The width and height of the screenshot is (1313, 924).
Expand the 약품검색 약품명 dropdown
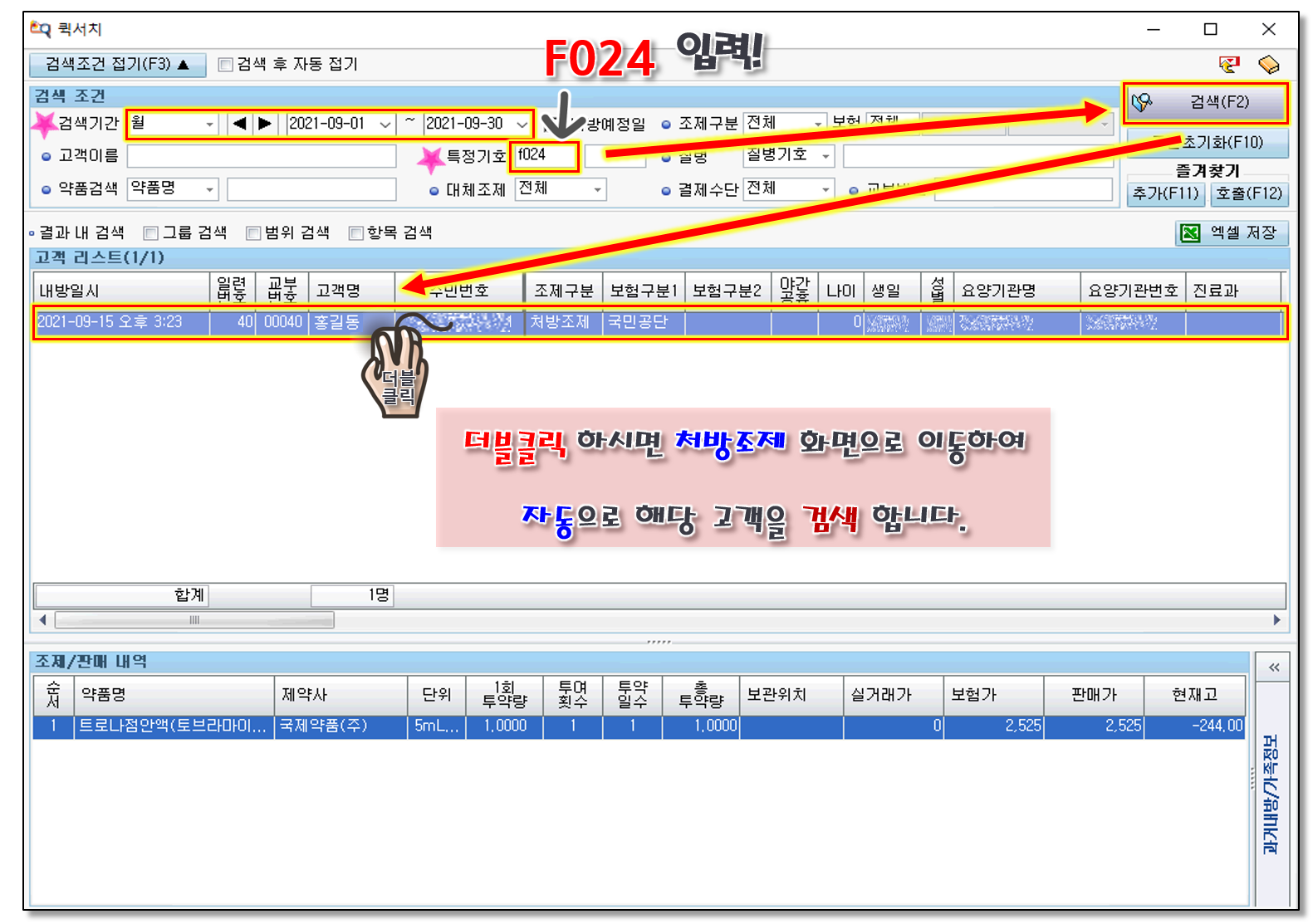(209, 189)
